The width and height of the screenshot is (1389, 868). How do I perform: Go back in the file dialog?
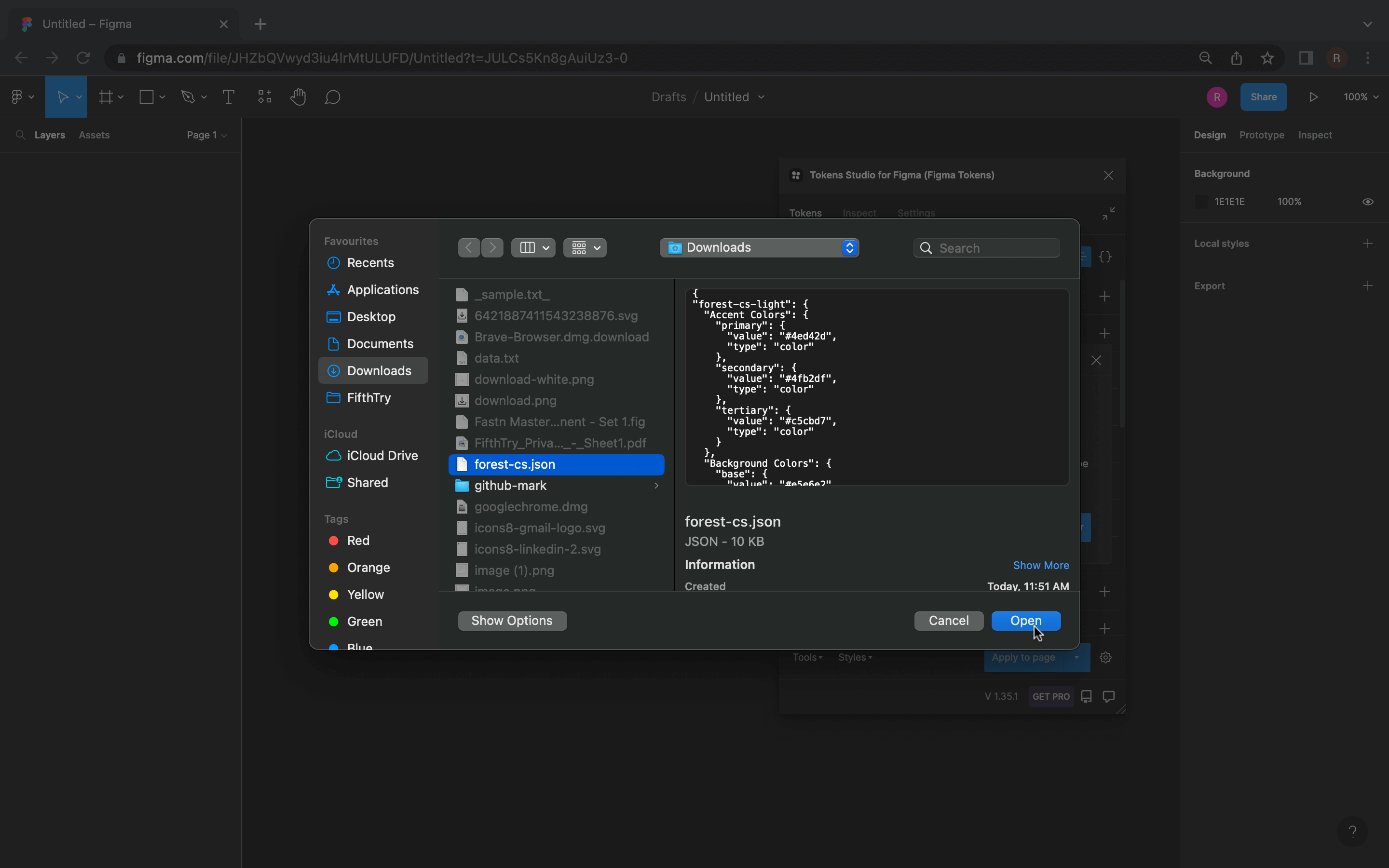point(469,248)
